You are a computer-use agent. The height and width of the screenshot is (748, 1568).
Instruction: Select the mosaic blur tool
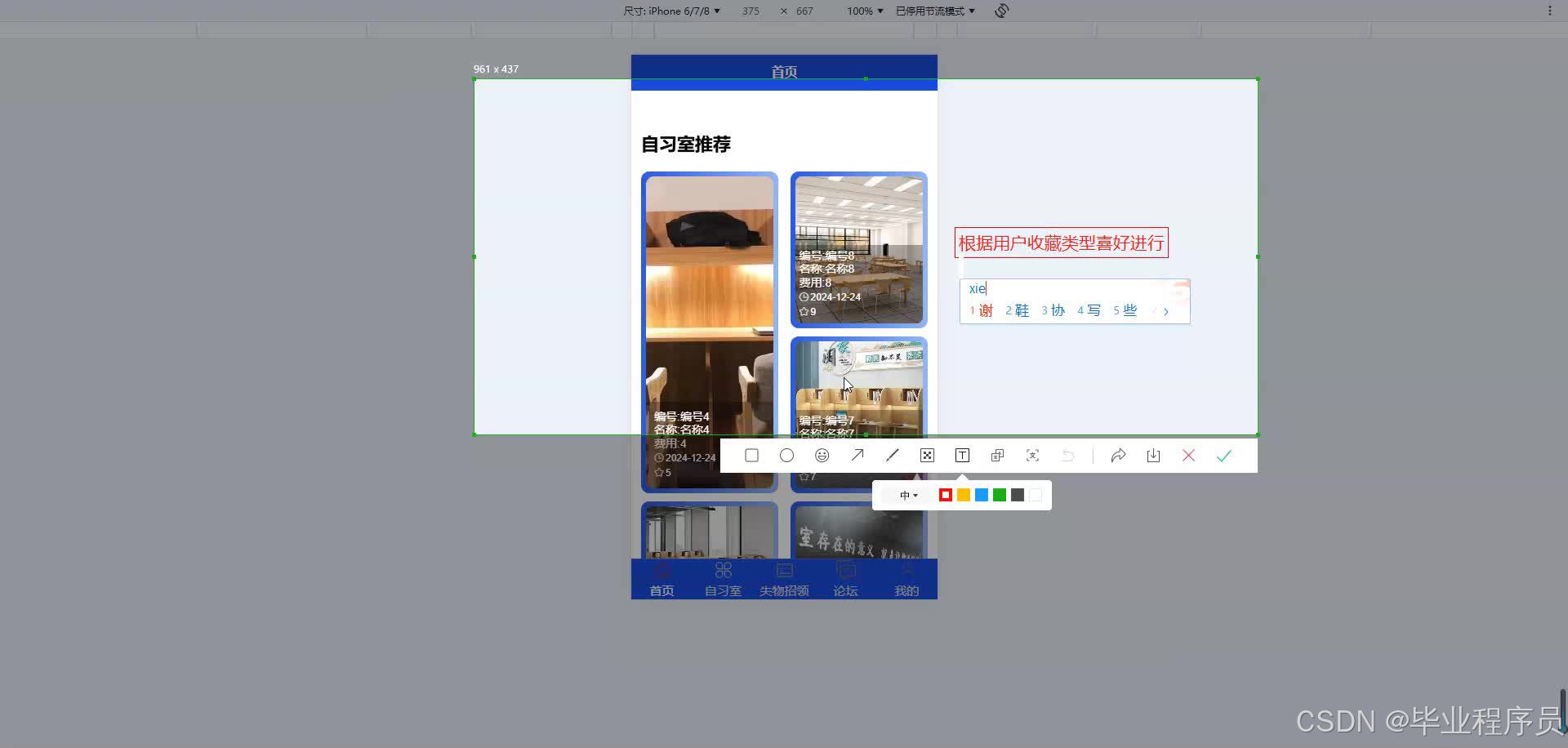[926, 455]
